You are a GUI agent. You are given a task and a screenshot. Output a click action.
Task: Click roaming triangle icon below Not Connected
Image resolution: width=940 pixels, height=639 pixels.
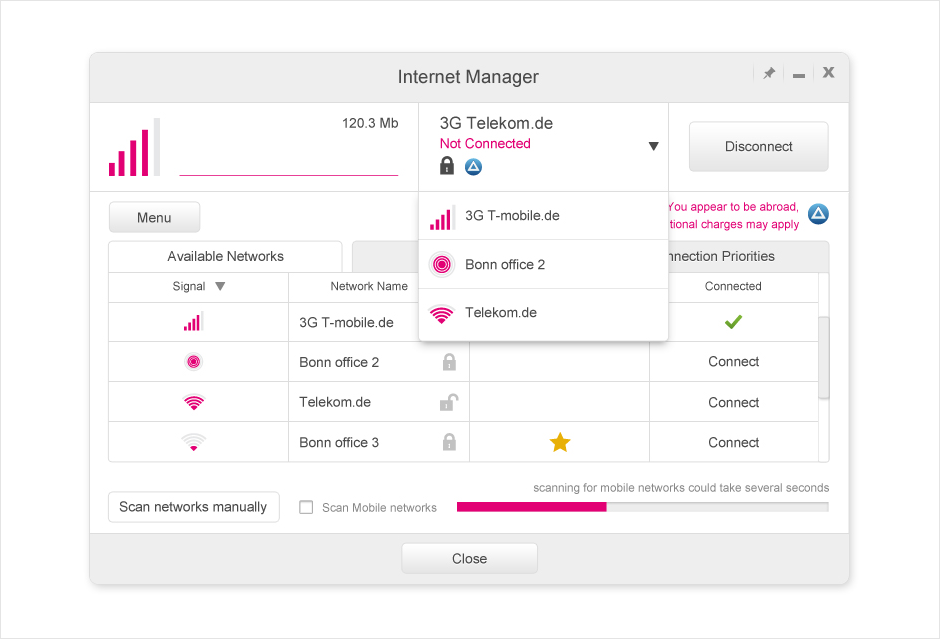[x=474, y=167]
